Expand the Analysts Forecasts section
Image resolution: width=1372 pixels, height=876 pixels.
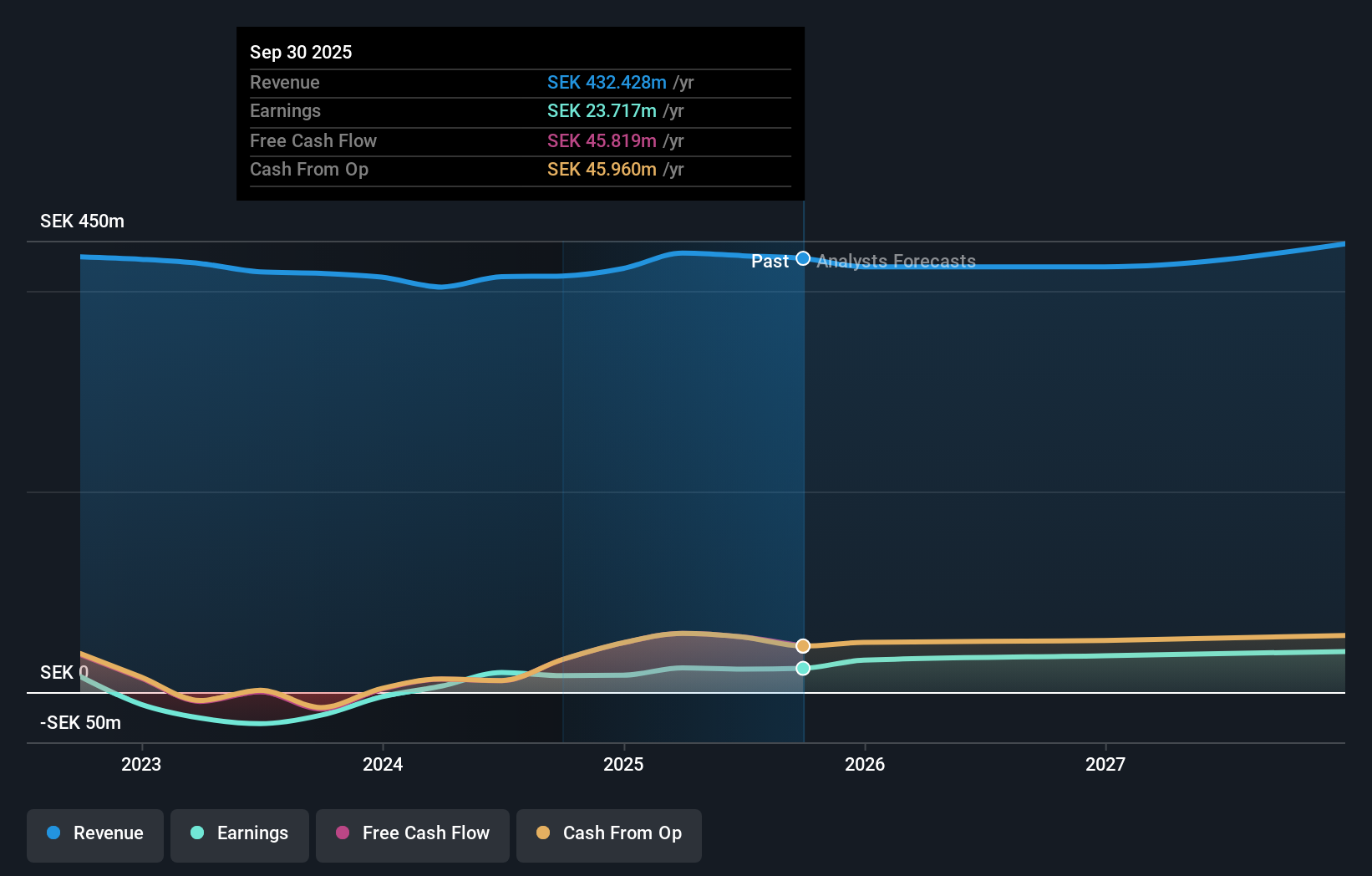pos(895,261)
